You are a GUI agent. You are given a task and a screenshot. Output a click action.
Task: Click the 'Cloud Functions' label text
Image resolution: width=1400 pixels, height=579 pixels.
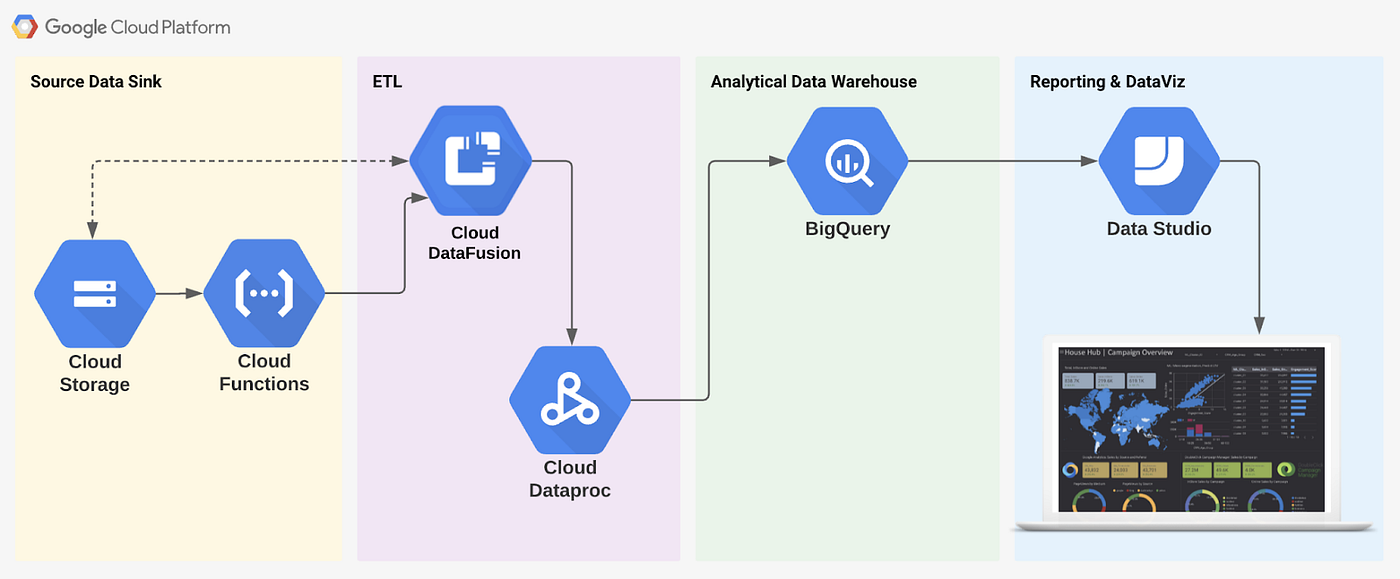tap(264, 373)
